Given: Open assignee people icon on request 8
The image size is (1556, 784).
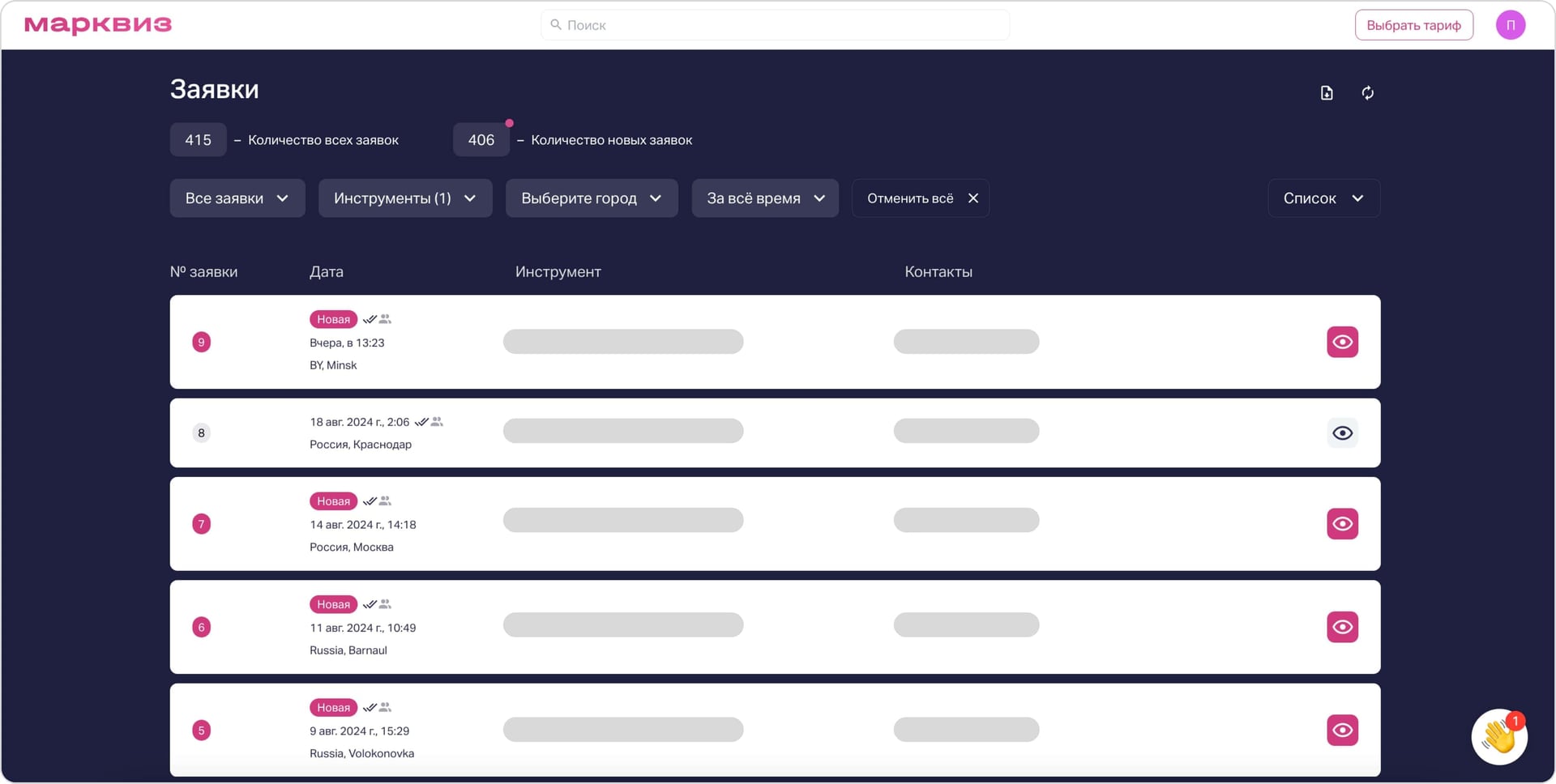Looking at the screenshot, I should 435,421.
